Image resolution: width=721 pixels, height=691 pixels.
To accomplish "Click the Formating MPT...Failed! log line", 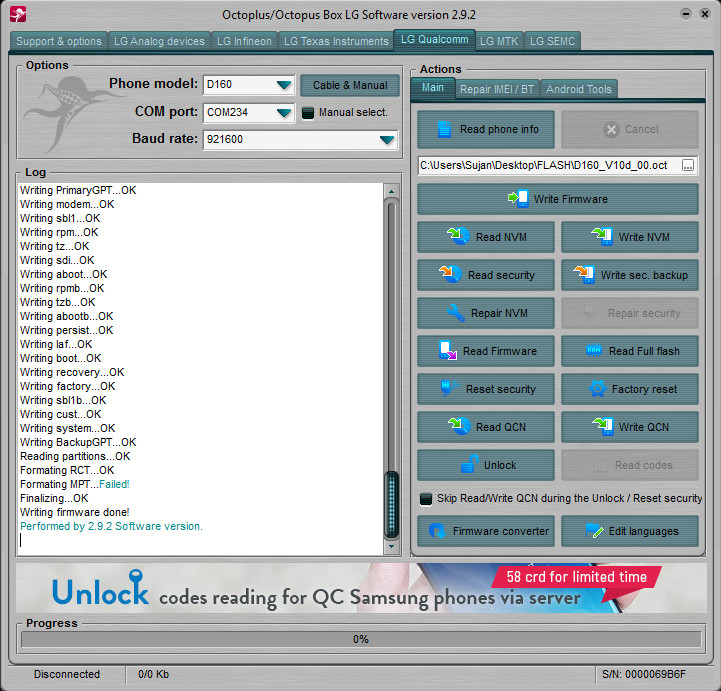I will point(74,484).
